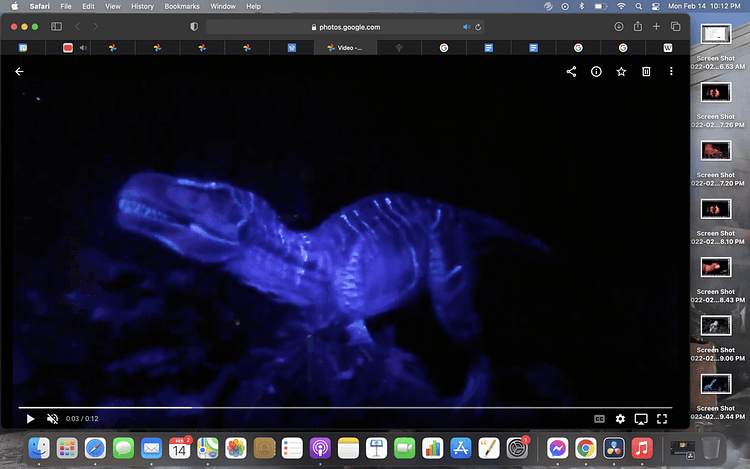750x469 pixels.
Task: Open Control Center in the menu bar
Action: (656, 6)
